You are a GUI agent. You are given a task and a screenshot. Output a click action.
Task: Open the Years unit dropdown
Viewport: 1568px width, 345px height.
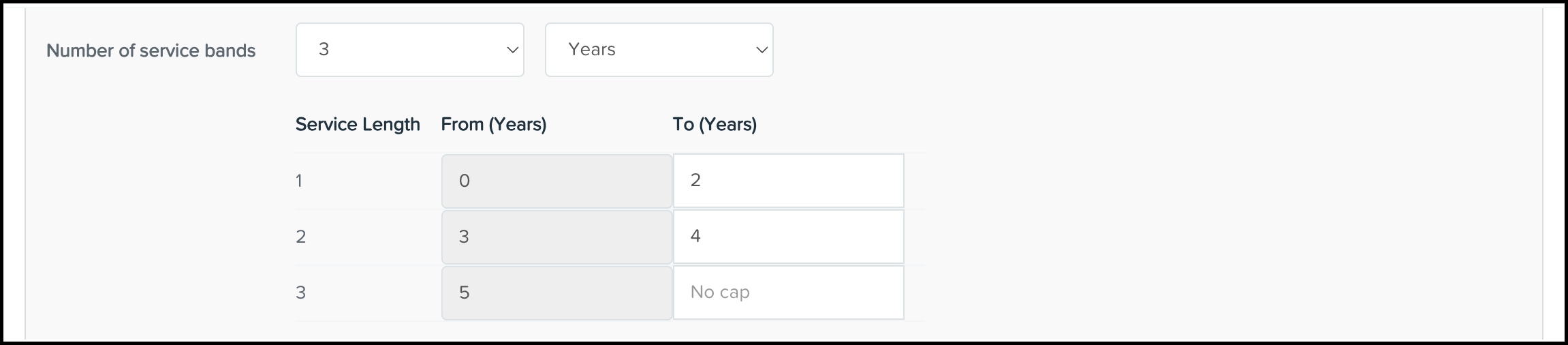tap(658, 50)
